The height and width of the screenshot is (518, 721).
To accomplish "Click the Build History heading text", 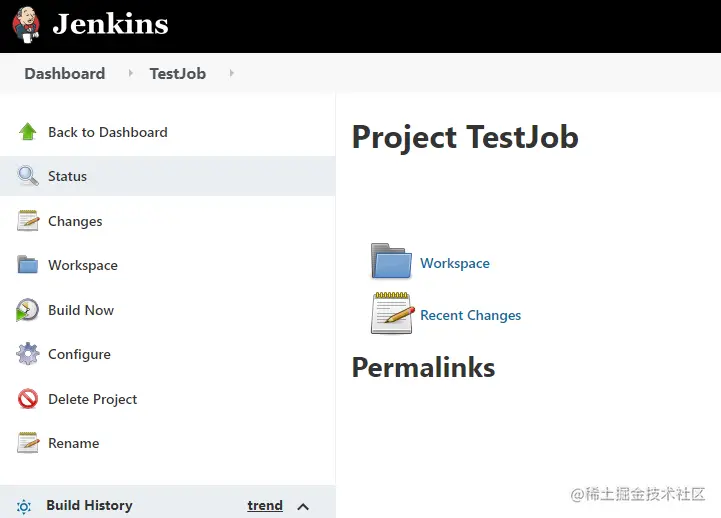I will (89, 505).
